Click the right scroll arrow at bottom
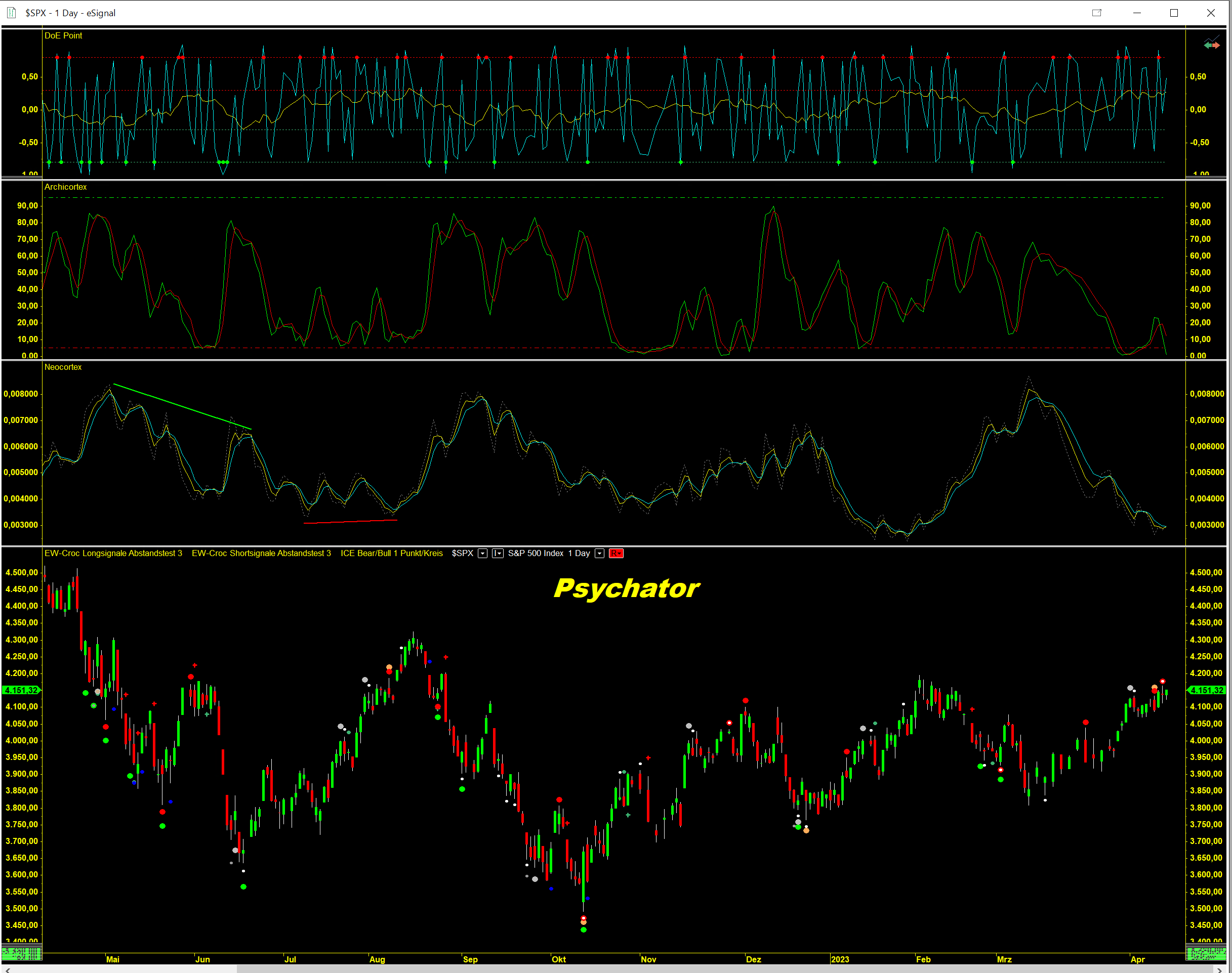 click(1219, 969)
